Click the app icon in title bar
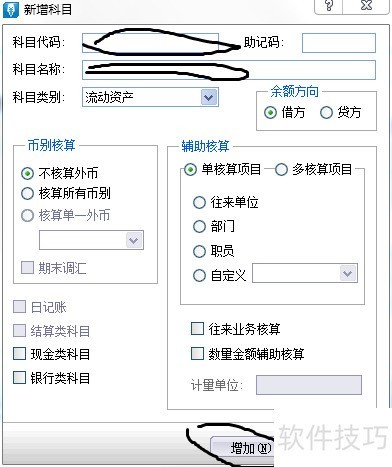The height and width of the screenshot is (467, 392). (11, 9)
